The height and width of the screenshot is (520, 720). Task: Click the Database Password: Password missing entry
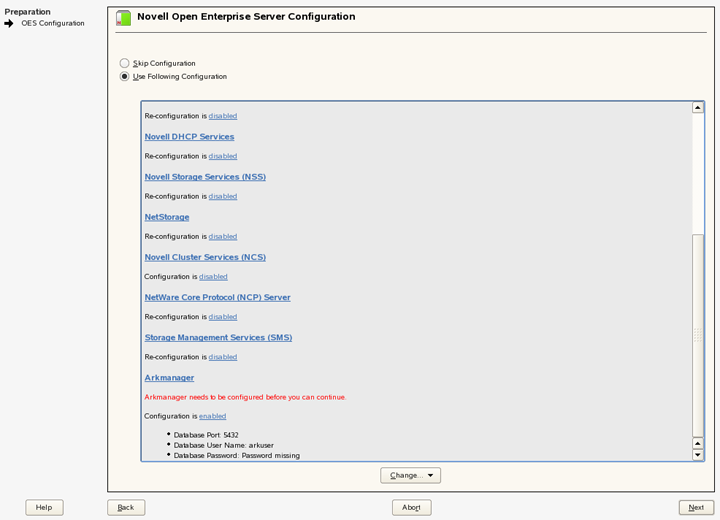tap(236, 456)
